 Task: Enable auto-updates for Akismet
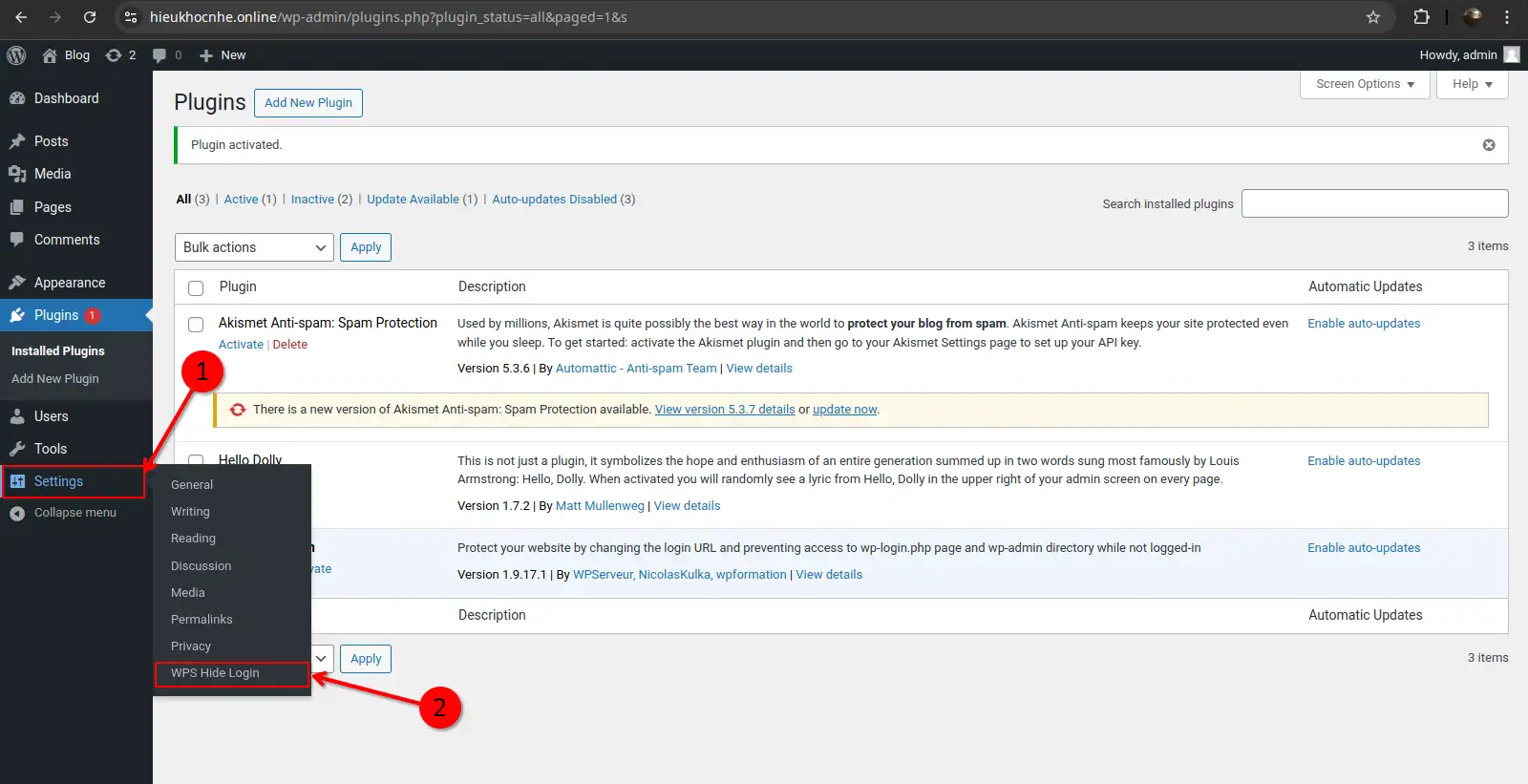click(x=1364, y=324)
